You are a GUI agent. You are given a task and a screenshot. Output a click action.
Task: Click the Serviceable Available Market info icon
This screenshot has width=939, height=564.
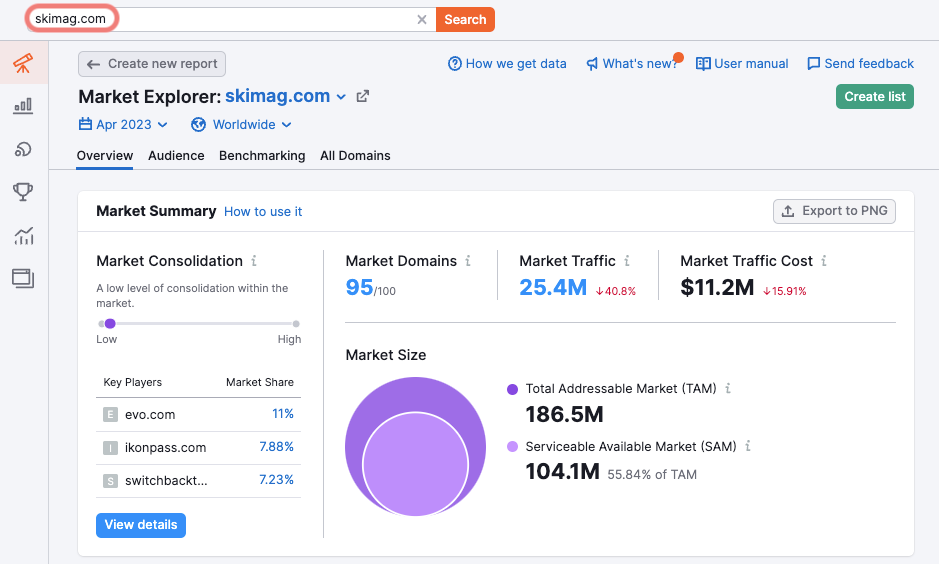coord(747,447)
